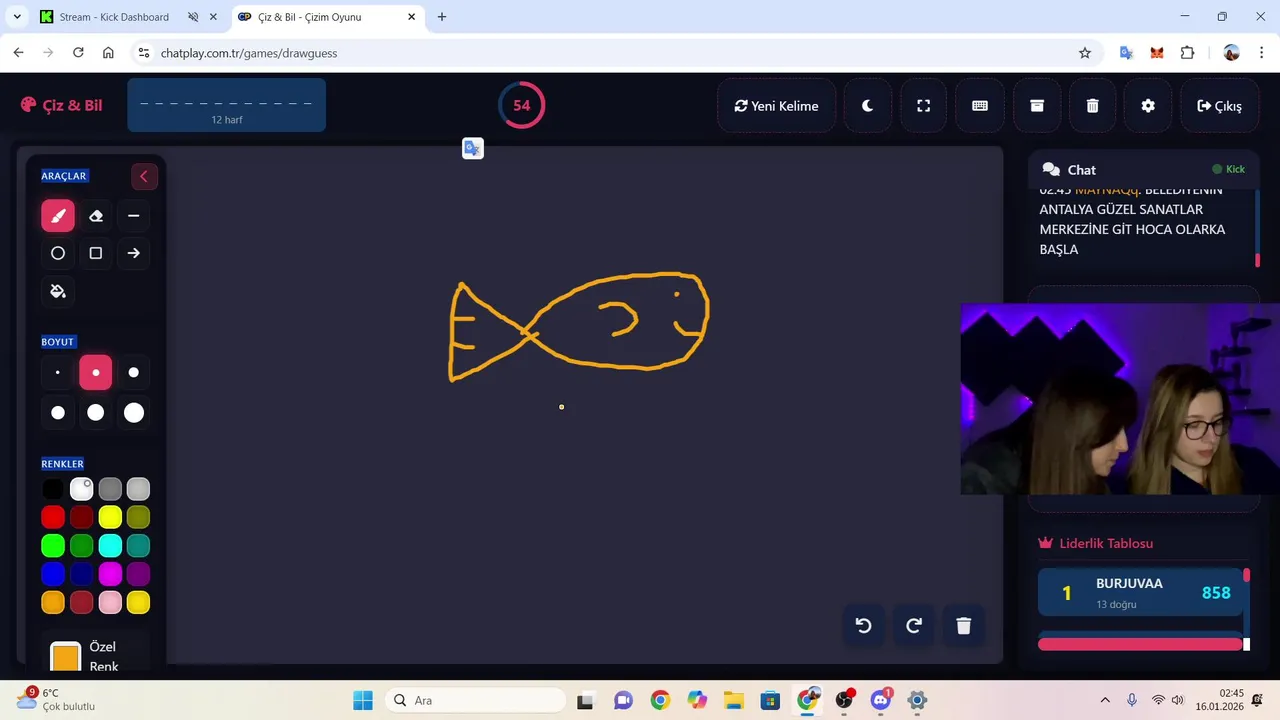Viewport: 1280px width, 720px height.
Task: Pick the bright blue color swatch
Action: click(x=53, y=574)
